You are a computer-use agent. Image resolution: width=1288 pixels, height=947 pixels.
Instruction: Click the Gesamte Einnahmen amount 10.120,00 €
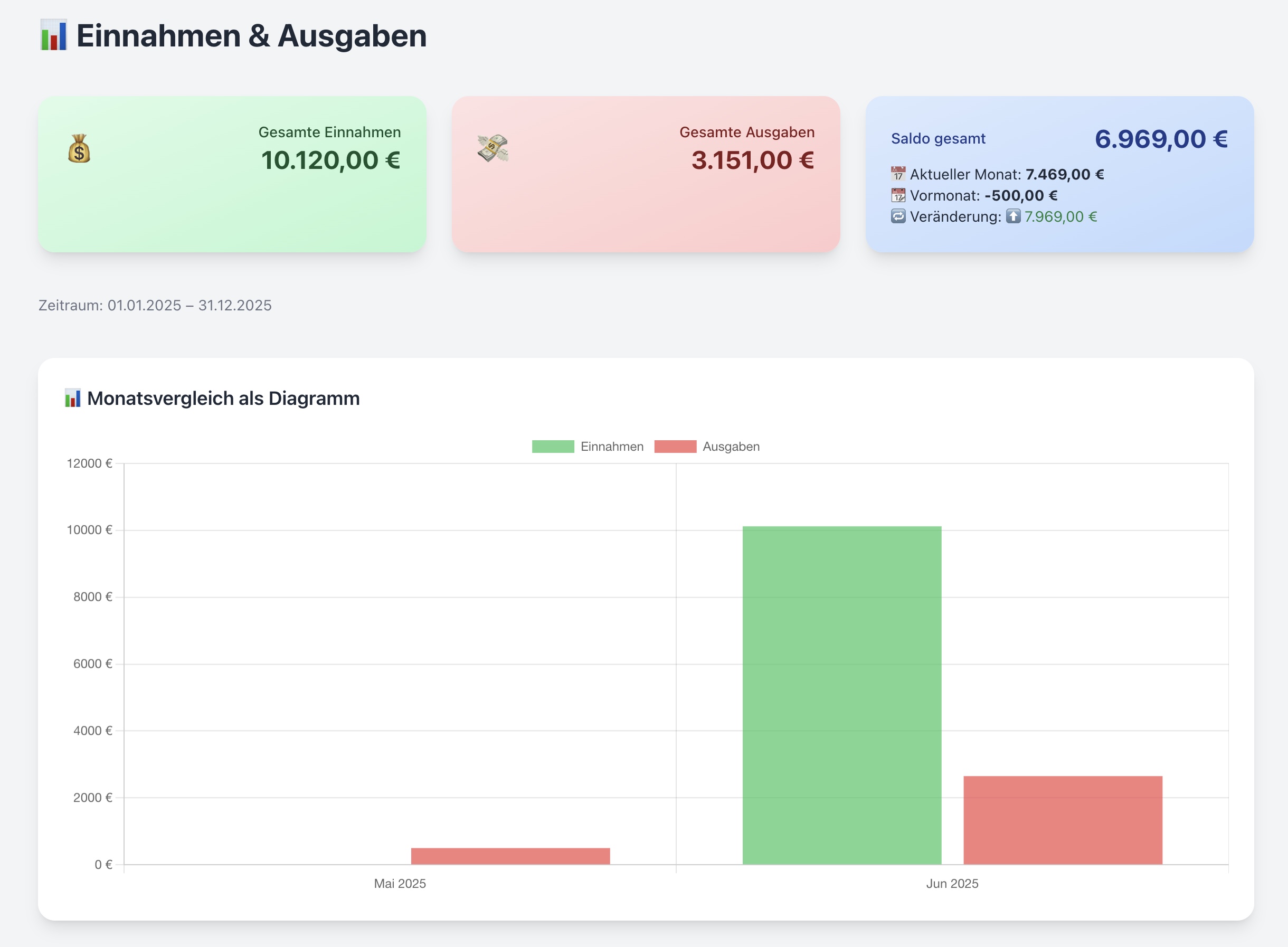(x=331, y=160)
